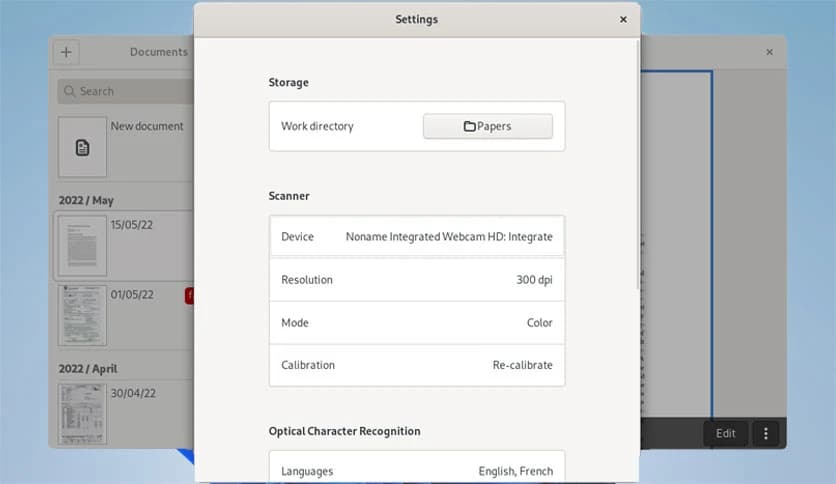Click the Work directory label
The image size is (836, 484).
tap(317, 126)
